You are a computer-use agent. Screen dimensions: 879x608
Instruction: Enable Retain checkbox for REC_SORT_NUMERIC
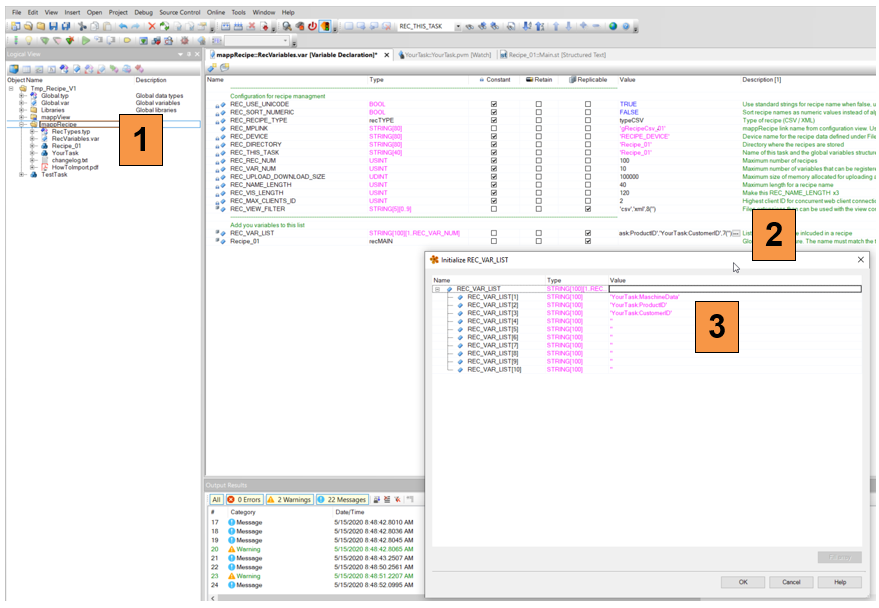tap(539, 112)
